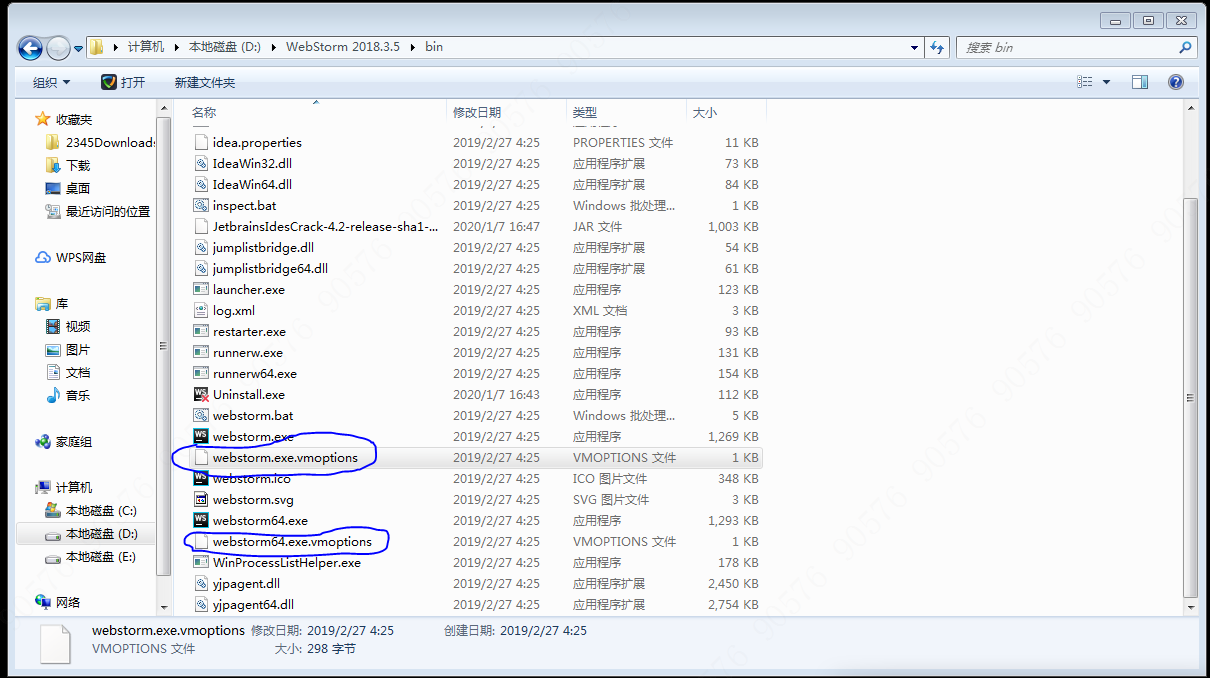Select webstorm64.exe.vmoptions file name
The width and height of the screenshot is (1210, 678).
[x=292, y=541]
